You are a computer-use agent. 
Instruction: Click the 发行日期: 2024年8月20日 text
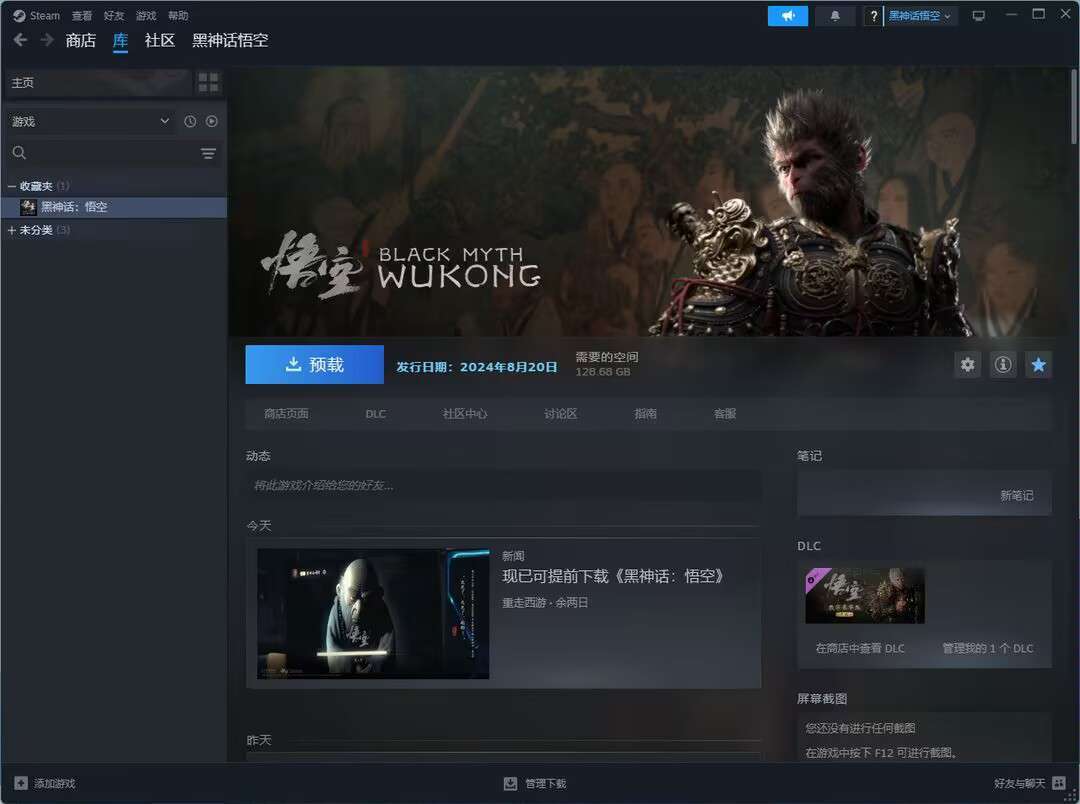click(x=477, y=367)
